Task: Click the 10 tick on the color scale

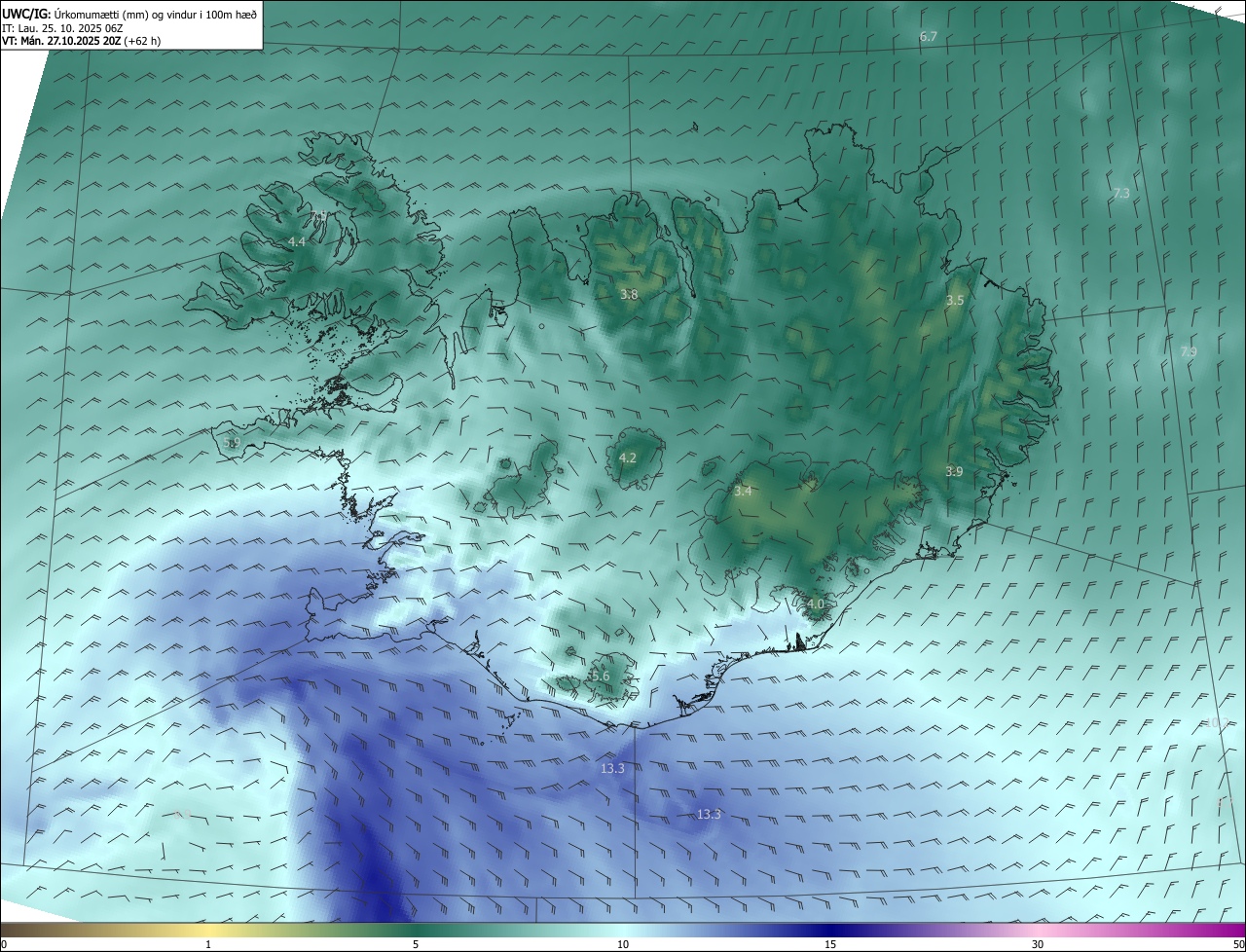Action: pyautogui.click(x=623, y=944)
